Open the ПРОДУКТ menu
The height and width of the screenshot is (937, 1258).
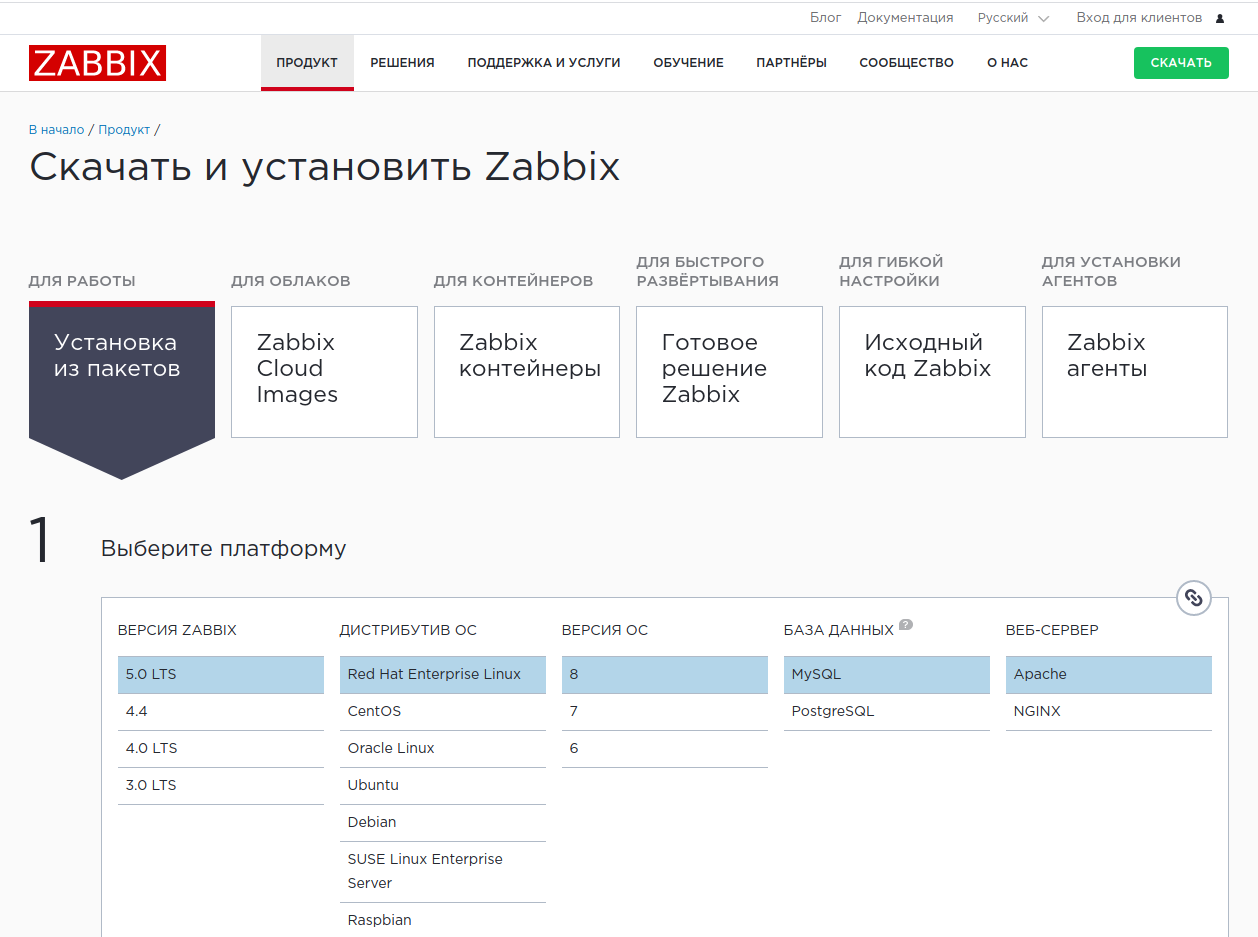(307, 62)
